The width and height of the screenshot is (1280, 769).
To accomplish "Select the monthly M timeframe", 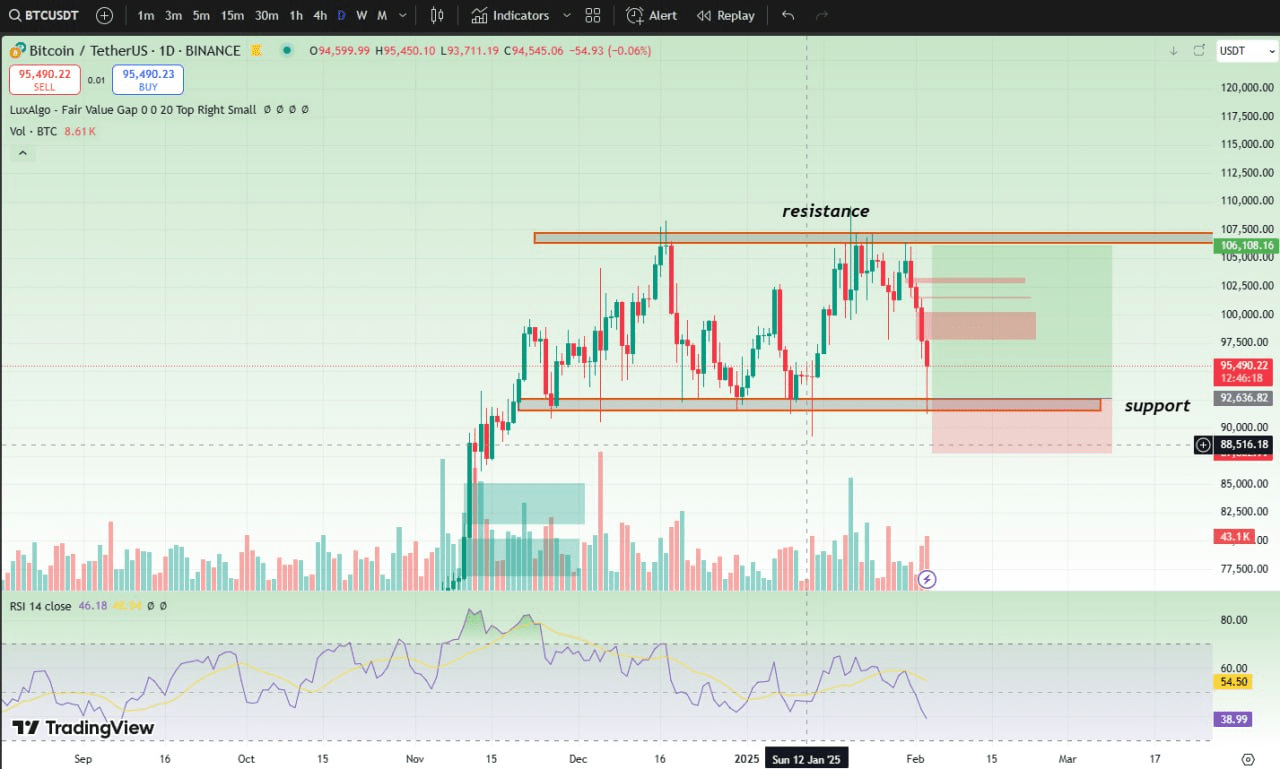I will point(382,16).
